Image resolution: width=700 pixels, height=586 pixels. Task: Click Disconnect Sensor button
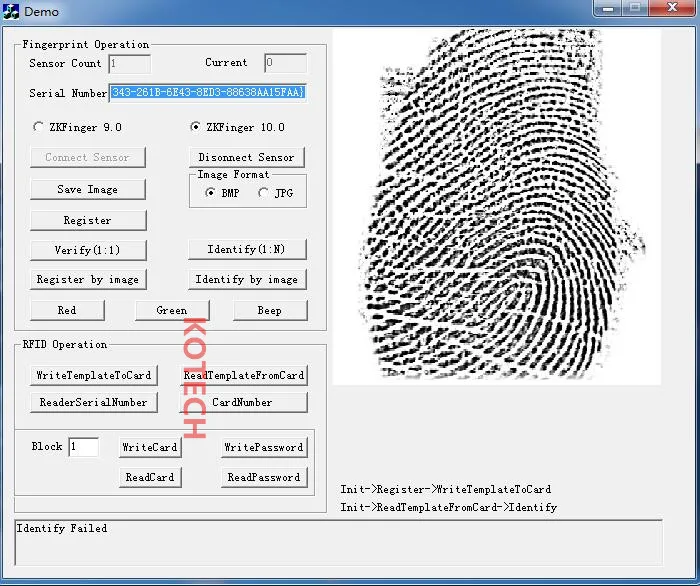click(246, 158)
